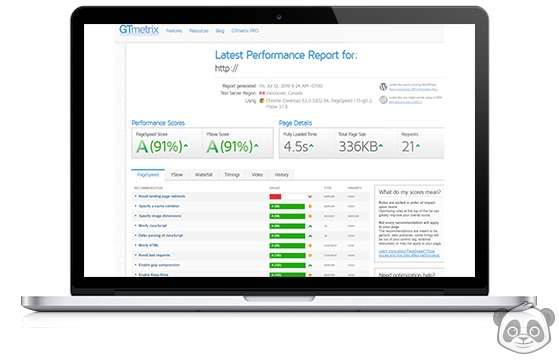This screenshot has width=559, height=360.
Task: Click the 336KB Total Page Size value
Action: click(358, 146)
